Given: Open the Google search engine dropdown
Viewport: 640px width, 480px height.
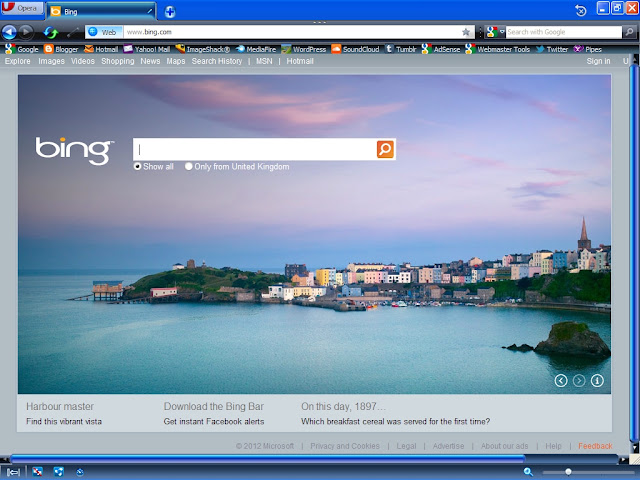Looking at the screenshot, I should [x=495, y=32].
